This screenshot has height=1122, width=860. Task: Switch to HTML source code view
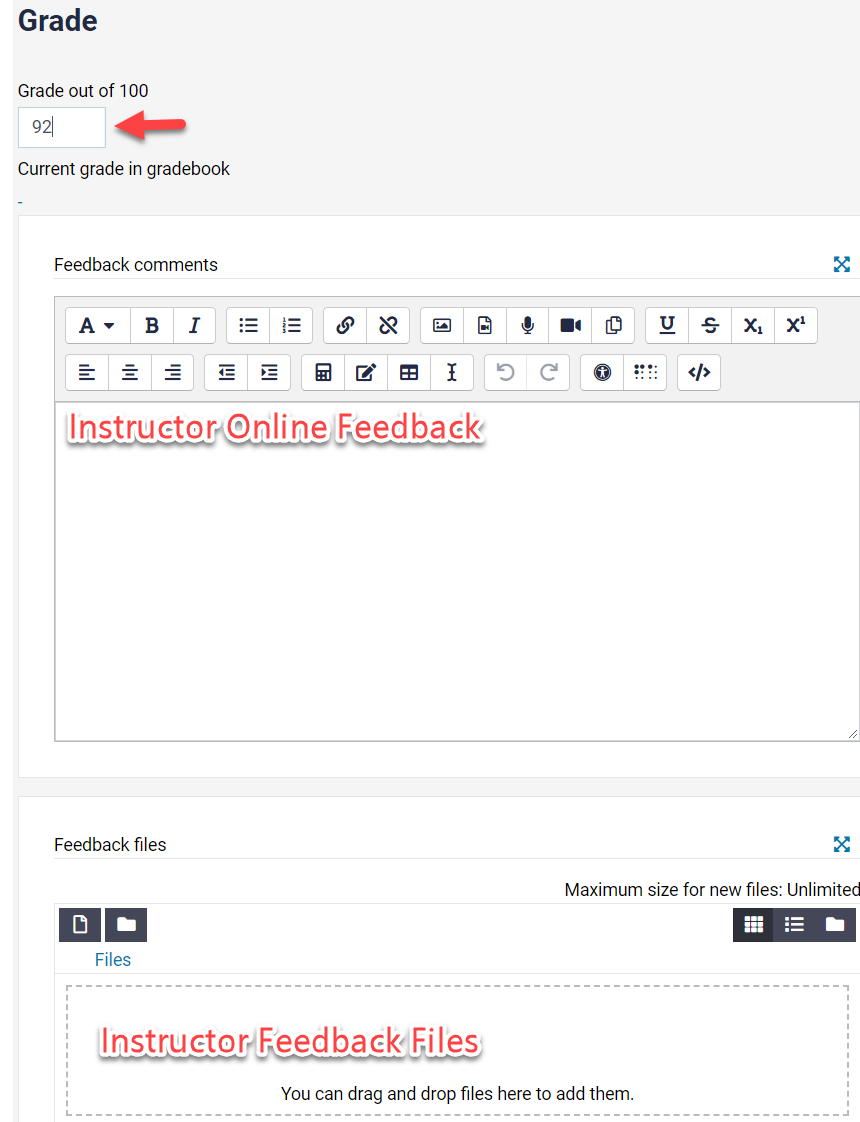[698, 372]
